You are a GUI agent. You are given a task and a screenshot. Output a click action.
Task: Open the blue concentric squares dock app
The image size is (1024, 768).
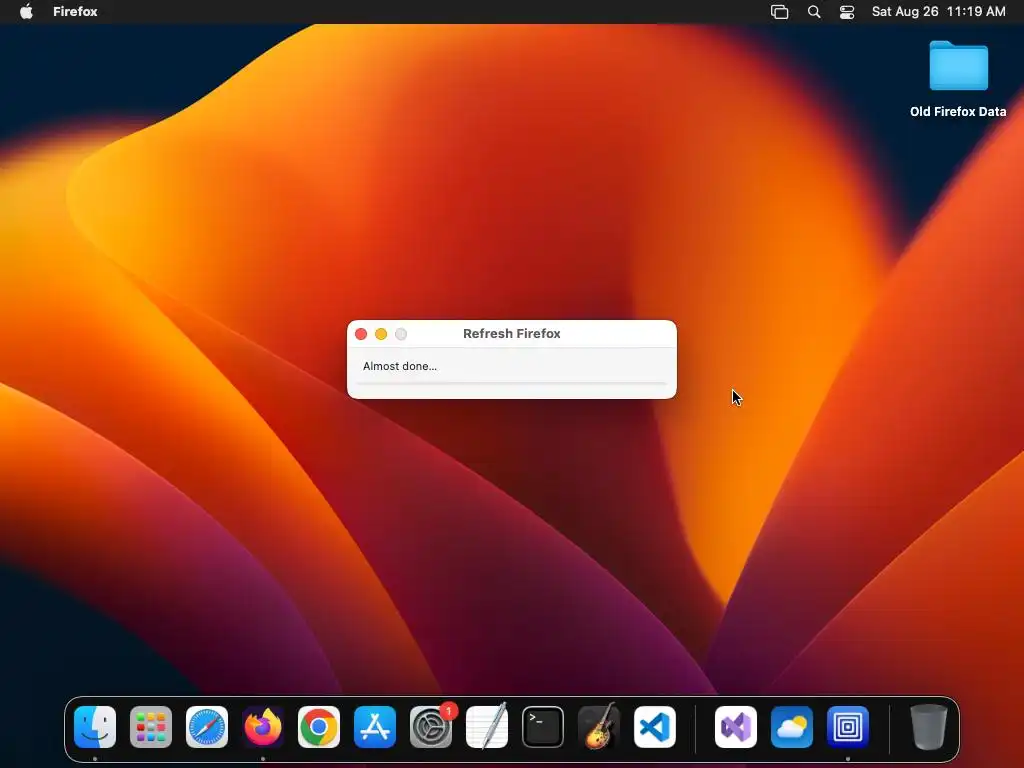[848, 727]
